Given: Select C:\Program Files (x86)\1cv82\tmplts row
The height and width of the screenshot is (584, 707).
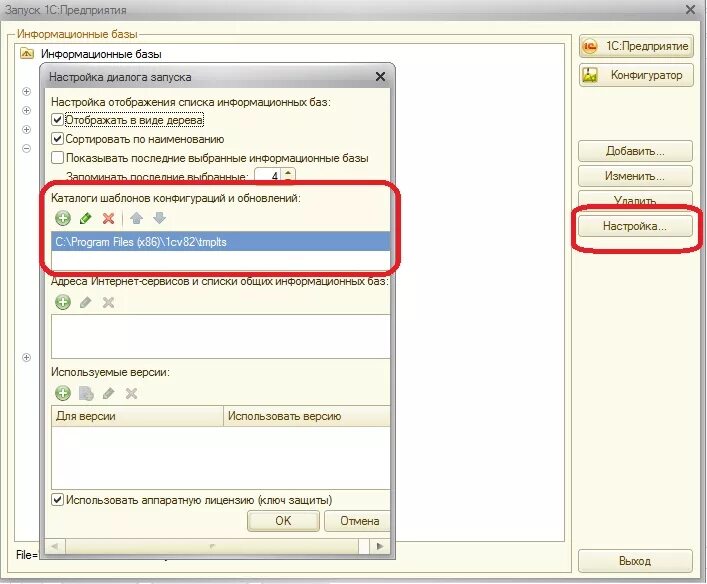Looking at the screenshot, I should [x=220, y=242].
